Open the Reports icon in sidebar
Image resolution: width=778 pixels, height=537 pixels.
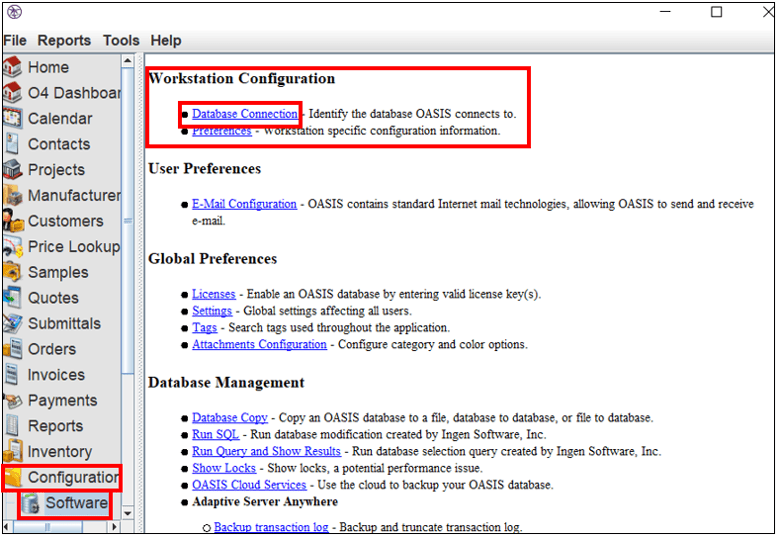tap(12, 426)
